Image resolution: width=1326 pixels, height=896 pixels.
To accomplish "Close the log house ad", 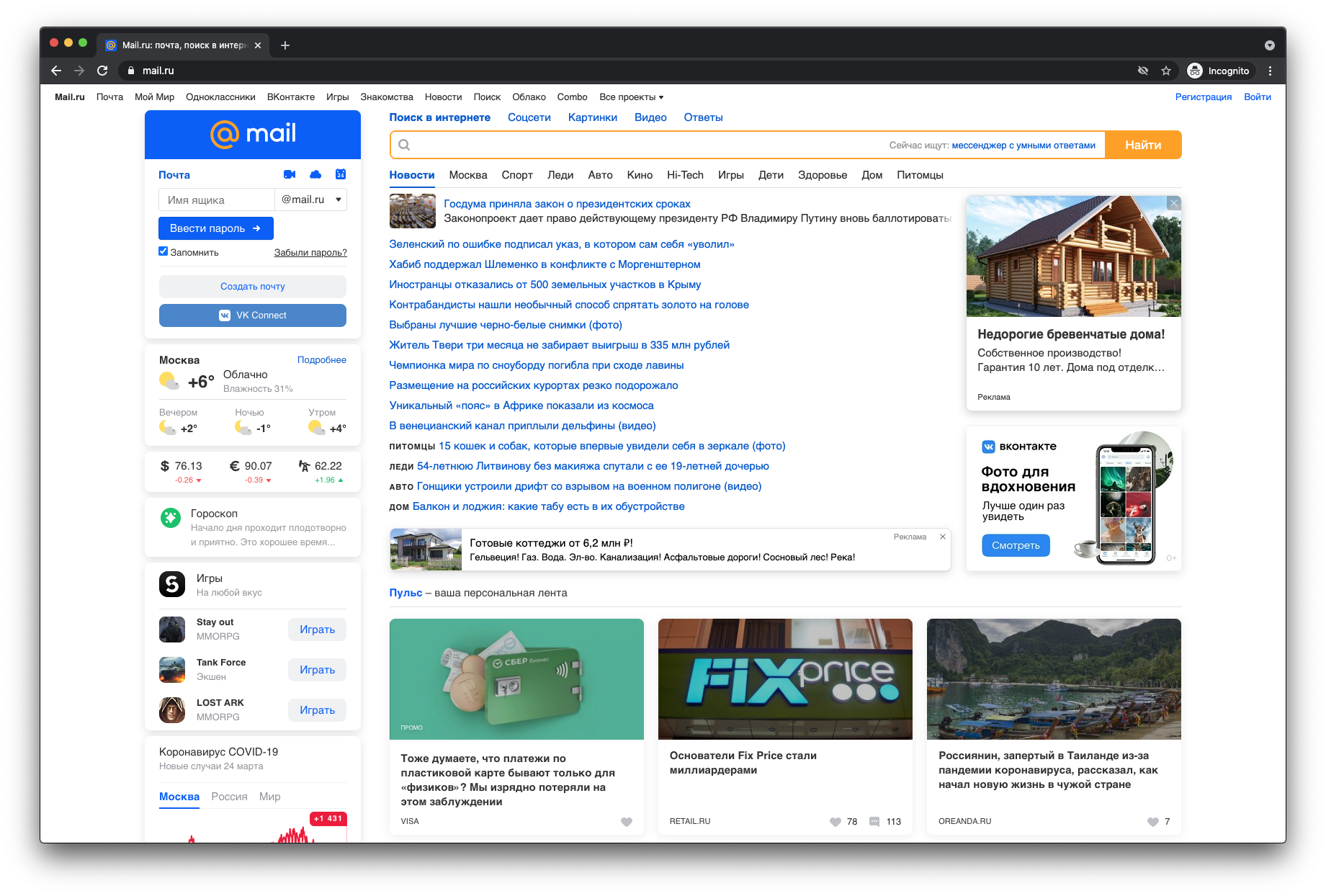I will pos(1174,203).
